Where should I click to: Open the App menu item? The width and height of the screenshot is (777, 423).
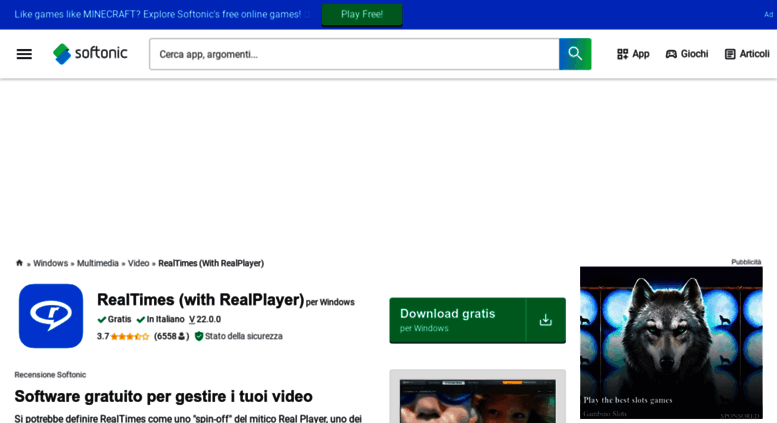633,54
